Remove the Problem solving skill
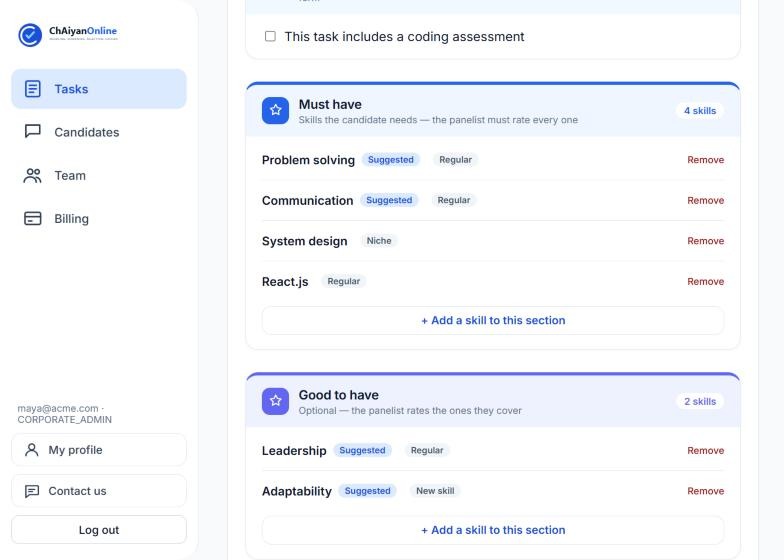Screen dimensions: 784x560 (x=706, y=160)
